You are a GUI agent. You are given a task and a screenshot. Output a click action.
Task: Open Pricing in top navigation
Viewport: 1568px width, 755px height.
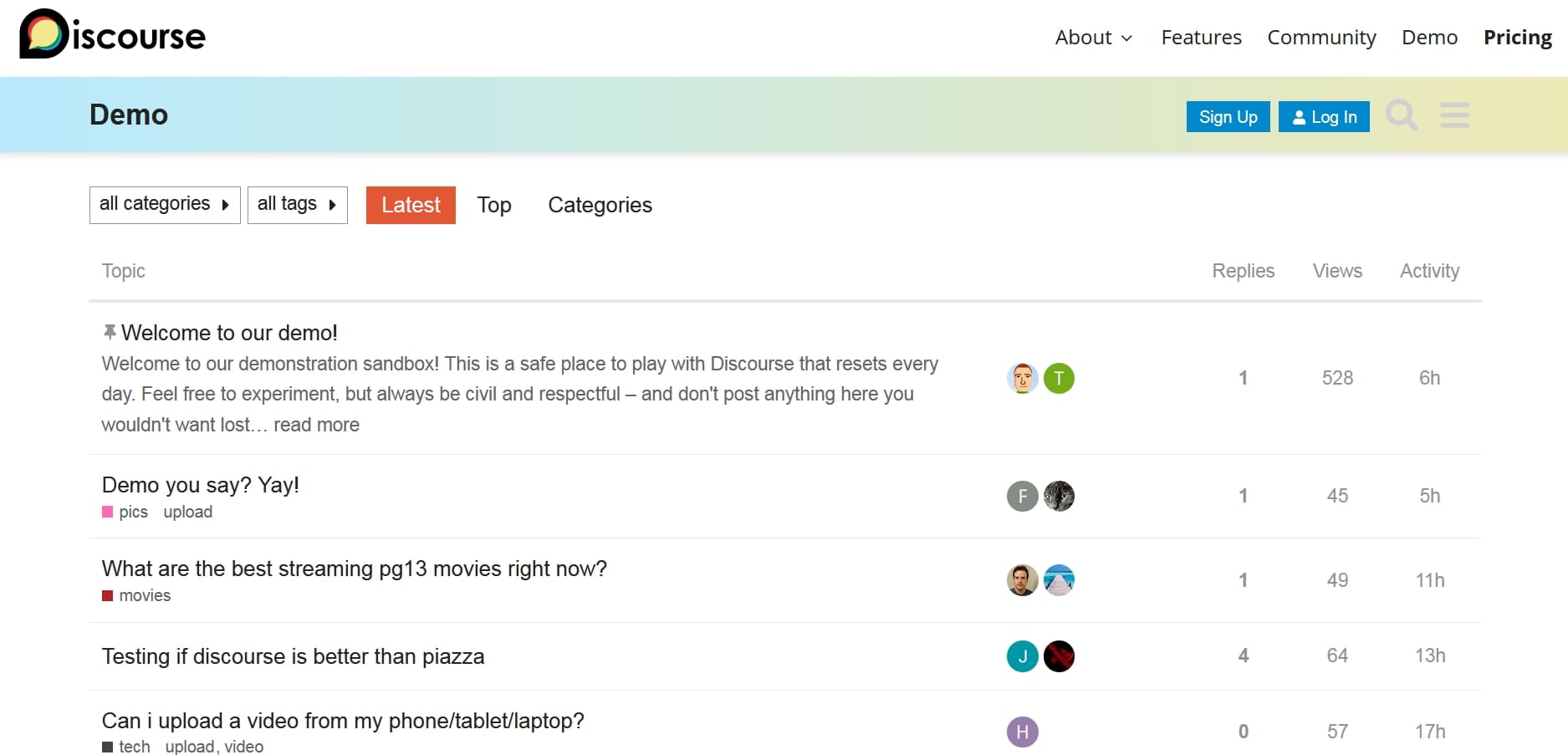[1518, 38]
